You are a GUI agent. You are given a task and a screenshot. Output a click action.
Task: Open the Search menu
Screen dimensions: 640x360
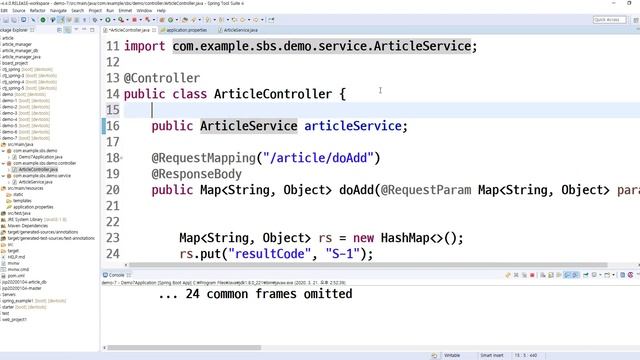coord(78,11)
